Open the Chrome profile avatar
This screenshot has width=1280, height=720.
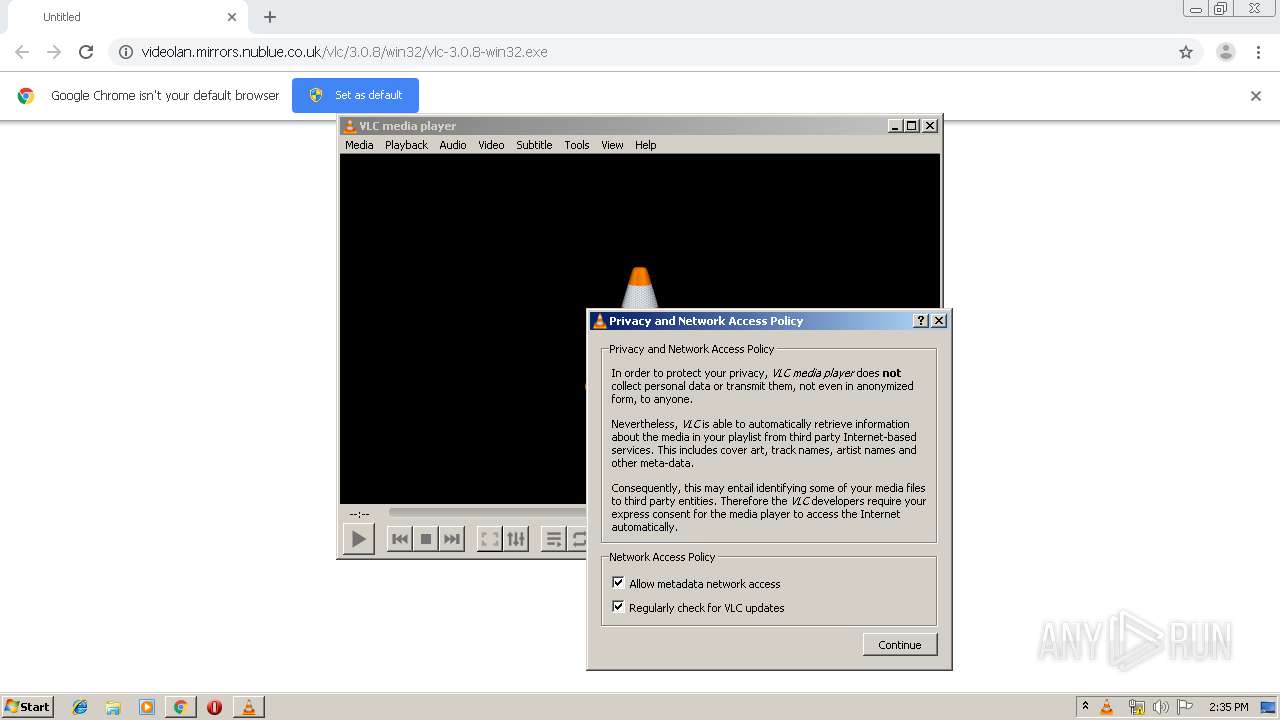click(x=1226, y=52)
